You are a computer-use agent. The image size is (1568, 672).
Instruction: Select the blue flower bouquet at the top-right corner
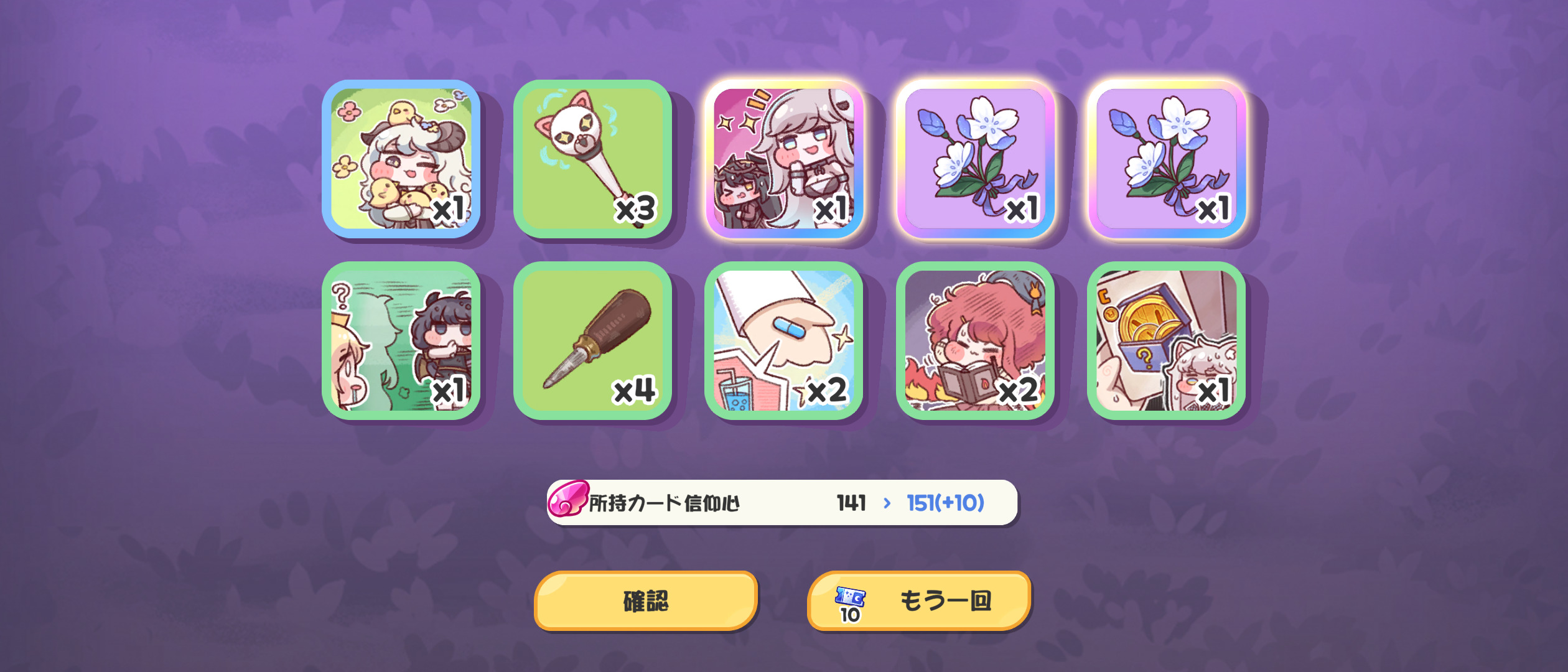tap(1167, 159)
